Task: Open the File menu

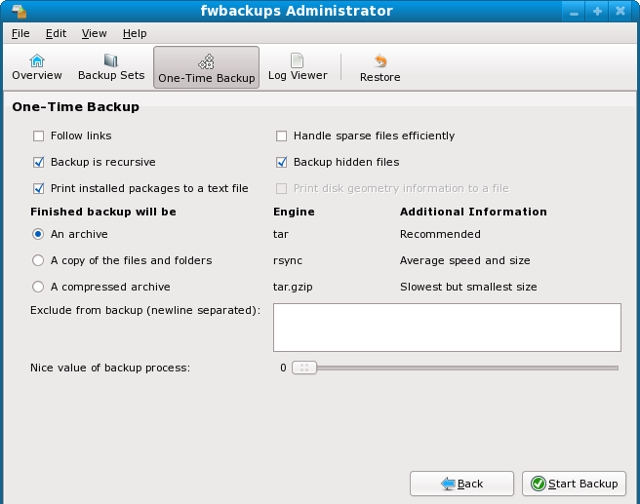Action: click(20, 33)
